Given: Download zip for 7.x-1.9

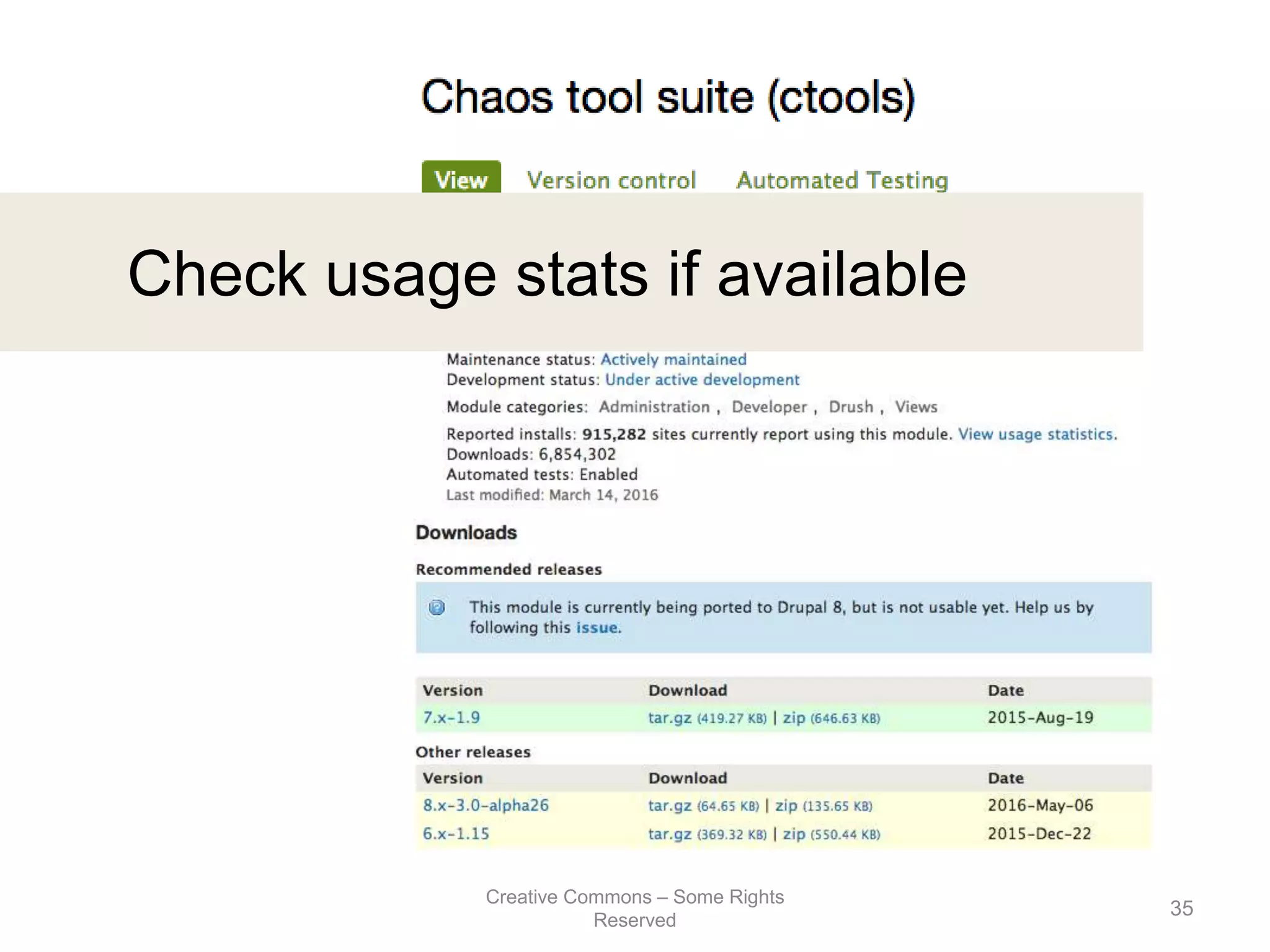Looking at the screenshot, I should [794, 718].
